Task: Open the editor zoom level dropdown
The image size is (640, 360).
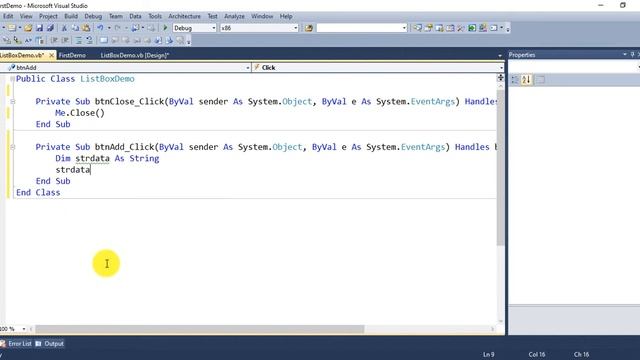Action: pyautogui.click(x=24, y=329)
